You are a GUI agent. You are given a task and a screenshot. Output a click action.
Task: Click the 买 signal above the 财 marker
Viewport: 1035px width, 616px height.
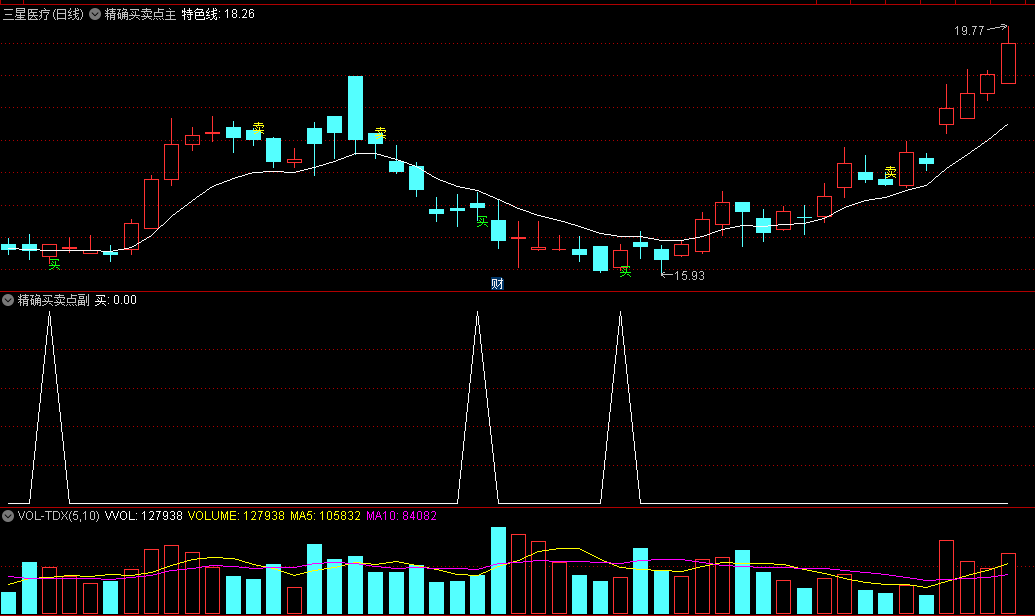click(x=483, y=221)
